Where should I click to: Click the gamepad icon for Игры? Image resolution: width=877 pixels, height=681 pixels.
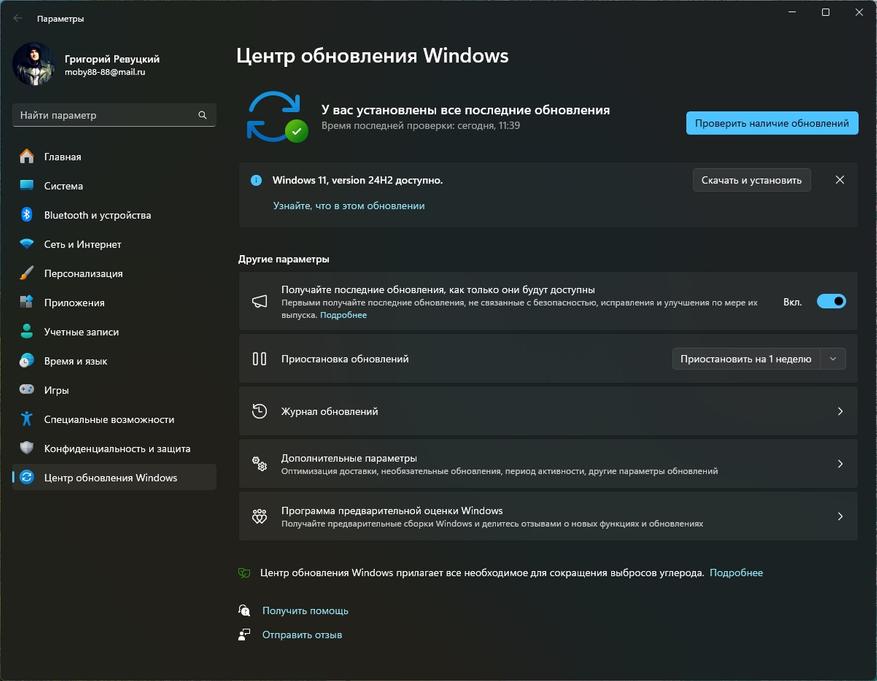pyautogui.click(x=26, y=389)
